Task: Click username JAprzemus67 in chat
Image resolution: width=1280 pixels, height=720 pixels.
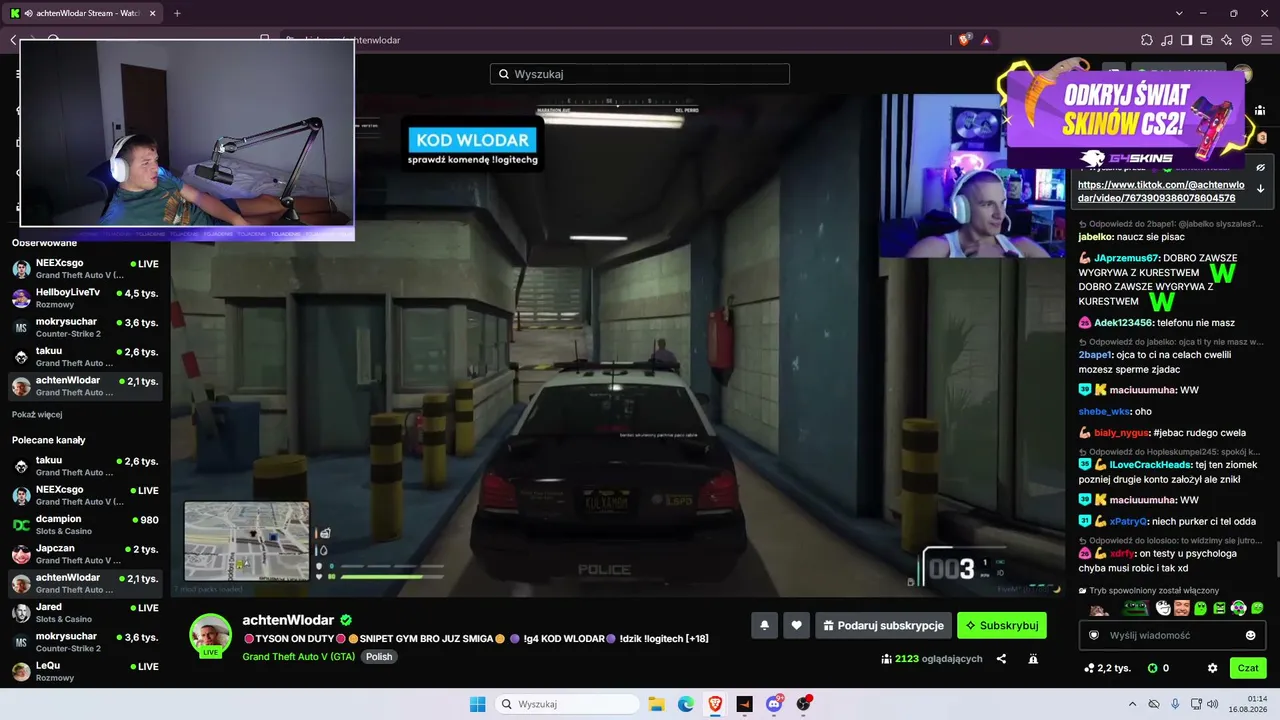Action: point(1127,258)
